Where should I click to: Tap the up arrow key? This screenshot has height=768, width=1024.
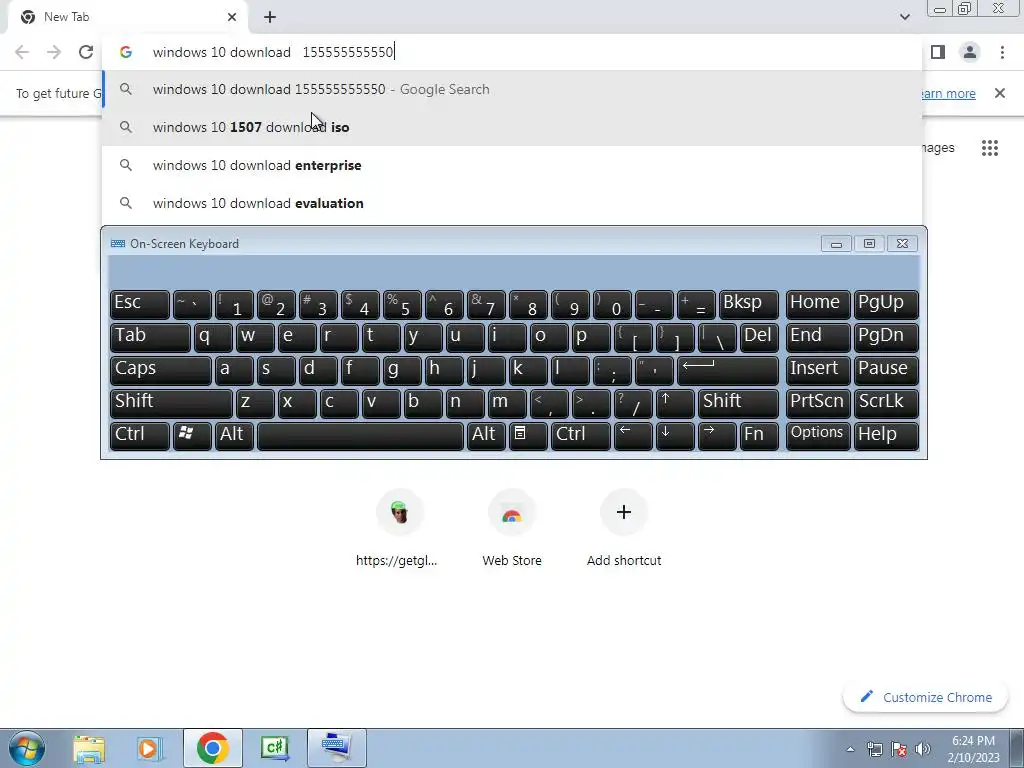coord(675,402)
